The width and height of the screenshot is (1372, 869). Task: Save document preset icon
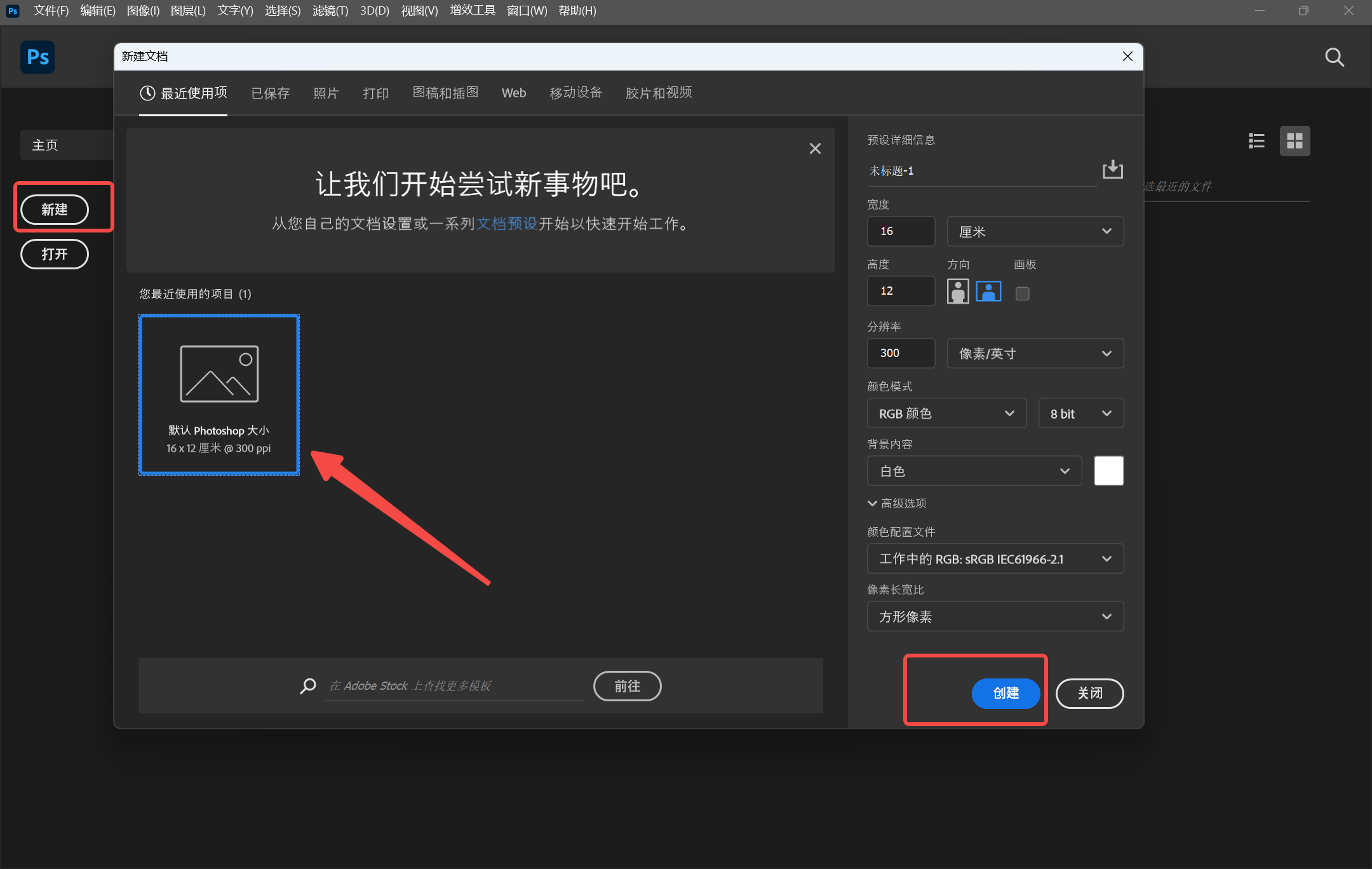[1112, 170]
